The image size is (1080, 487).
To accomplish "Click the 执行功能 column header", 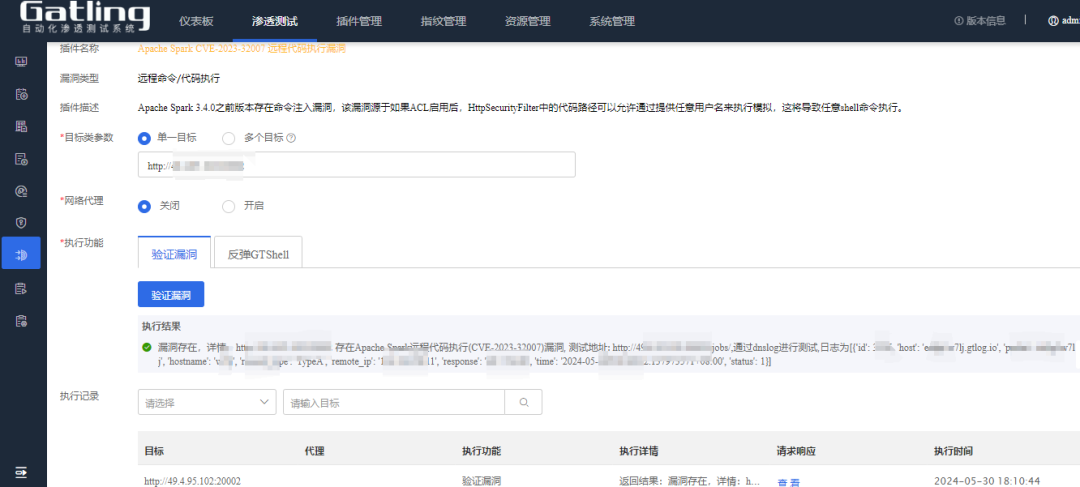I will coord(481,451).
